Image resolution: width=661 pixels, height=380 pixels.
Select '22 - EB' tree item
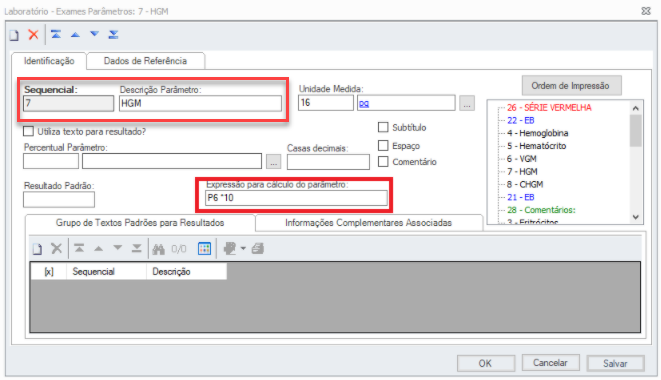pos(521,120)
